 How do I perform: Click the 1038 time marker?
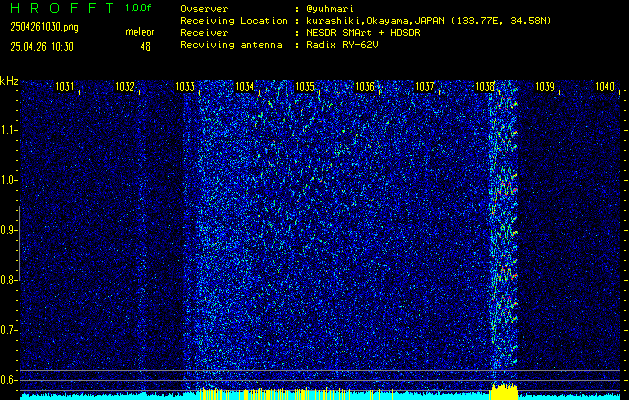pos(485,86)
